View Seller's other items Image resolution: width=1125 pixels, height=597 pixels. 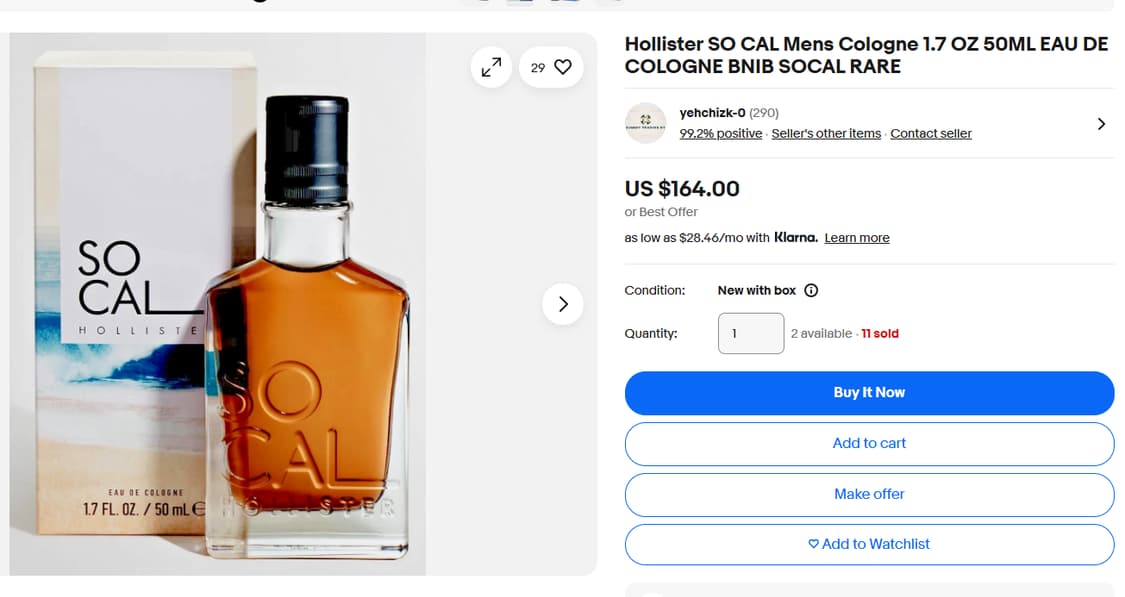pyautogui.click(x=826, y=133)
